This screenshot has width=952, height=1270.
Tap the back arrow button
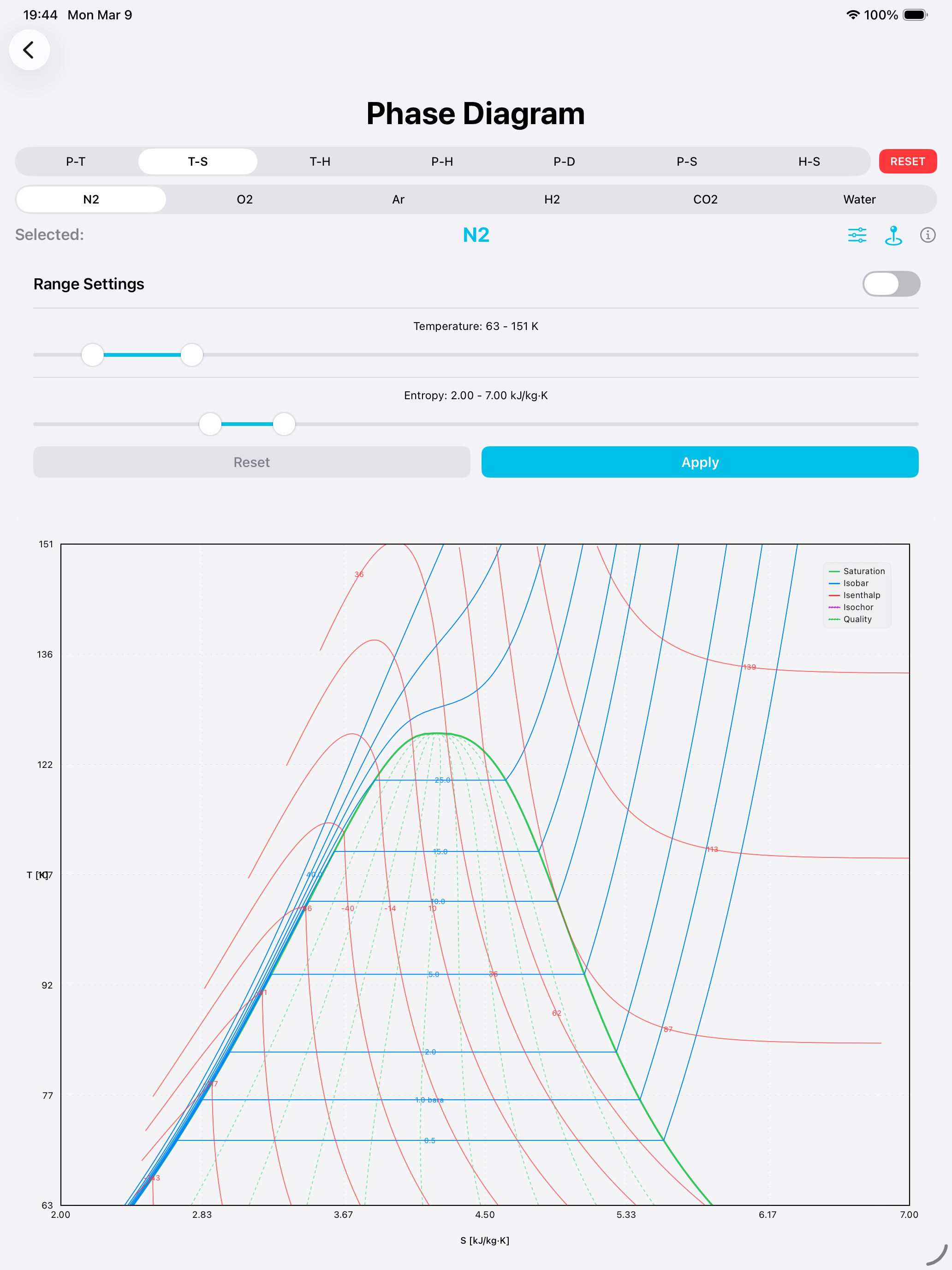pyautogui.click(x=29, y=50)
